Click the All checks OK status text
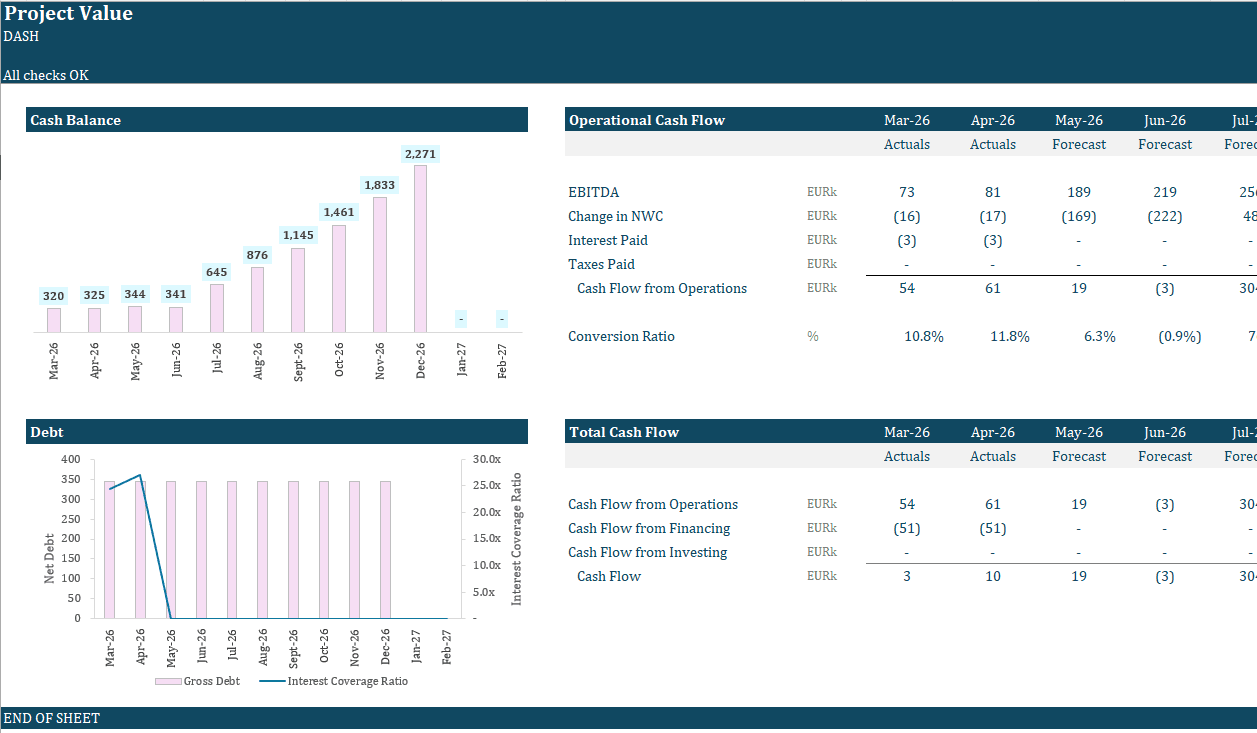1257x733 pixels. tap(45, 74)
